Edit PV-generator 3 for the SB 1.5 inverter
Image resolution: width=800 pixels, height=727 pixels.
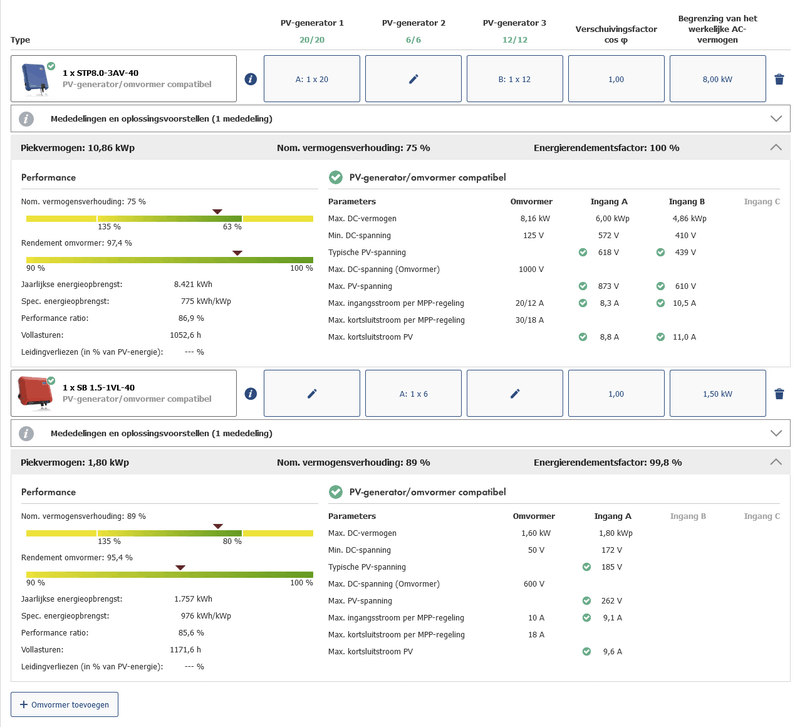click(515, 394)
